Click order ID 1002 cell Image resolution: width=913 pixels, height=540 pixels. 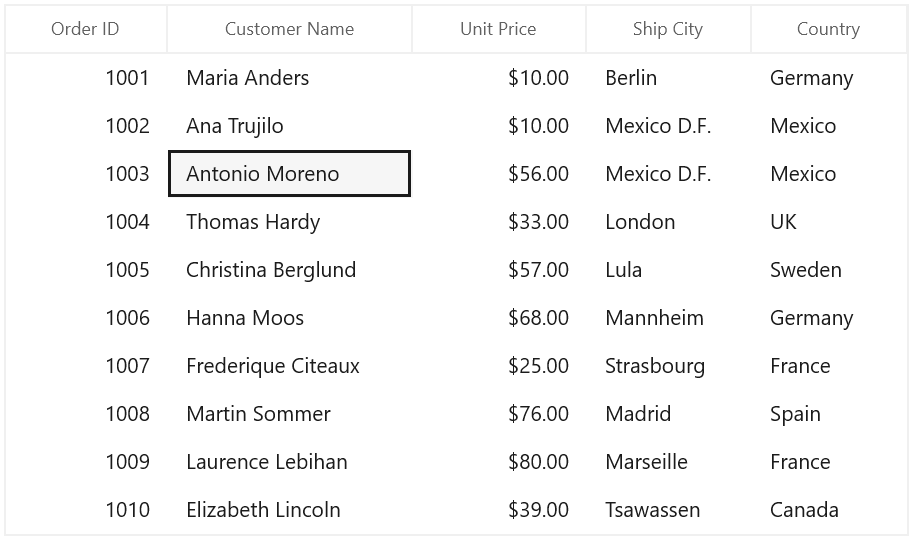[x=86, y=126]
